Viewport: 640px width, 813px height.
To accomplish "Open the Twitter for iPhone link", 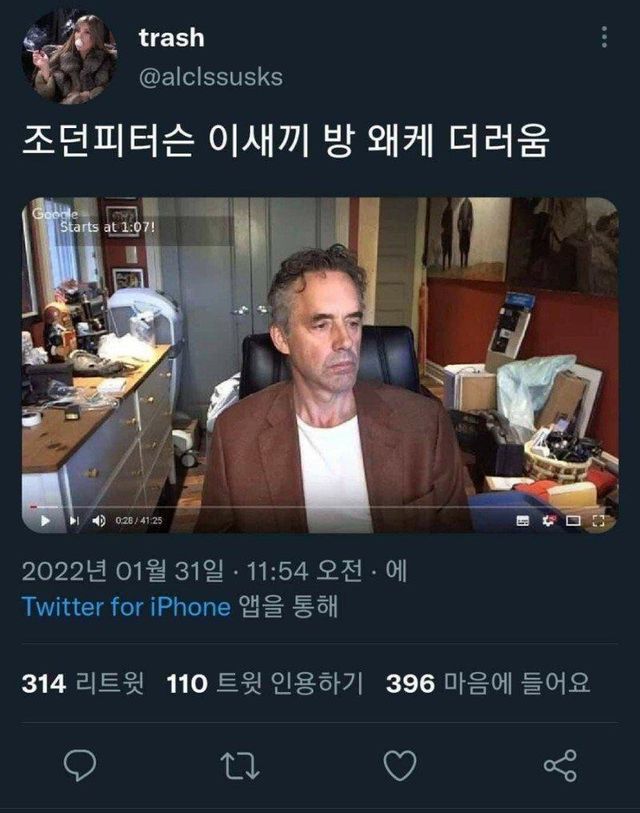I will [126, 607].
